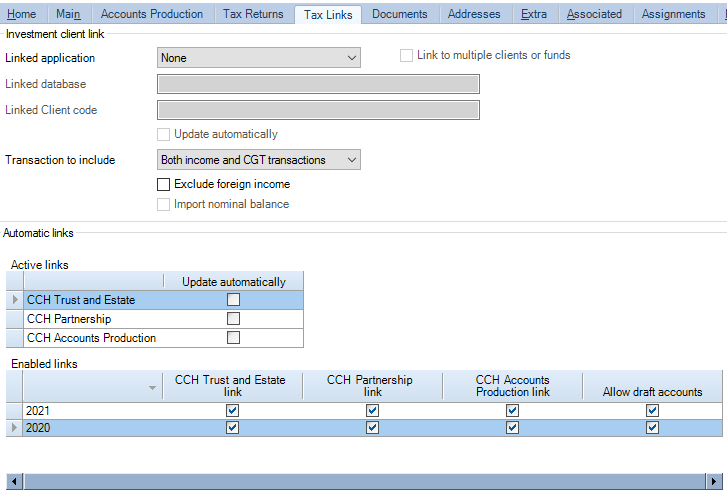This screenshot has width=727, height=492.
Task: Select the 2021 enabled links row
Action: 364,411
